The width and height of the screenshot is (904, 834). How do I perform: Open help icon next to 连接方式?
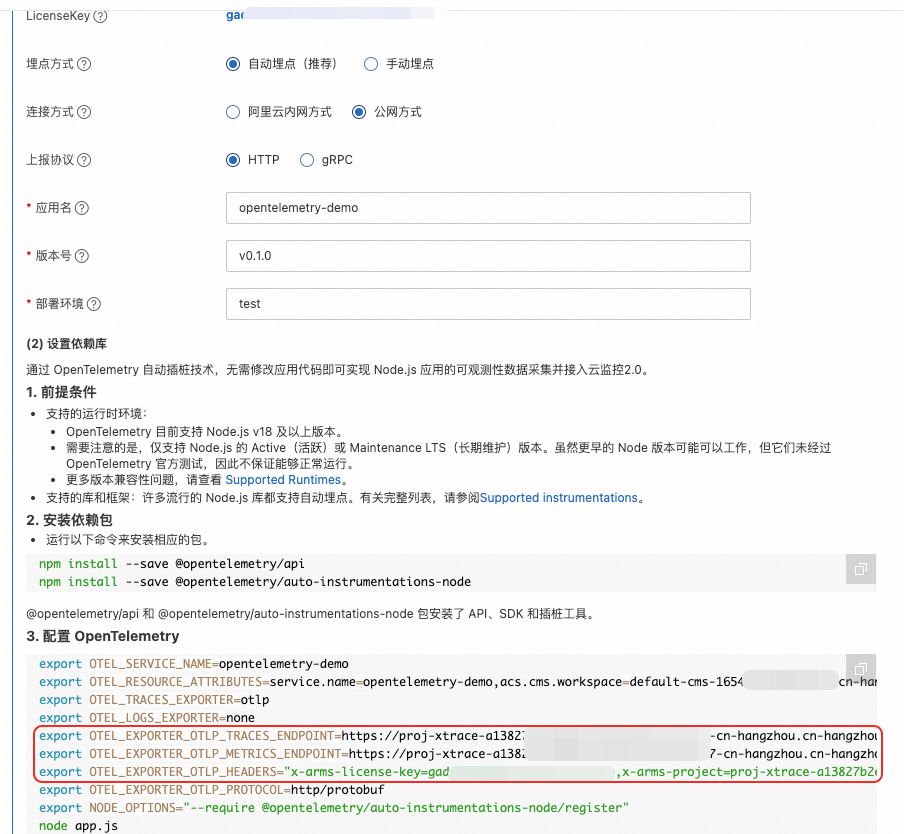tap(84, 112)
